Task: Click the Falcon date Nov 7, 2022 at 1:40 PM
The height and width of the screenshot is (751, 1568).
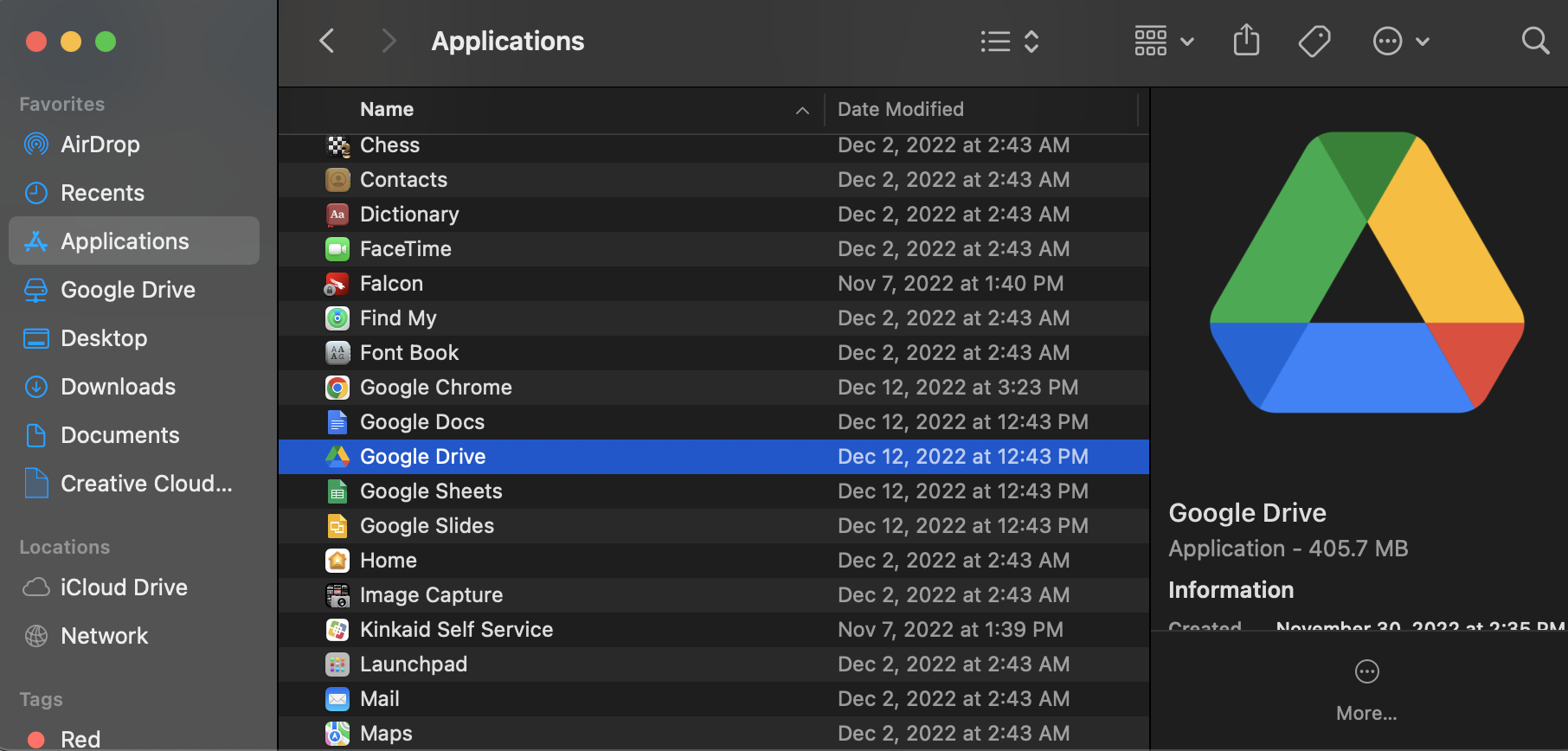Action: coord(950,284)
